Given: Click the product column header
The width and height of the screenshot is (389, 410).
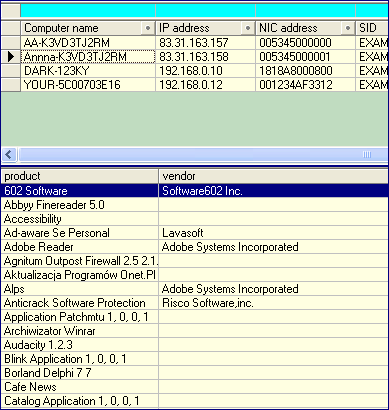Looking at the screenshot, I should [80, 176].
